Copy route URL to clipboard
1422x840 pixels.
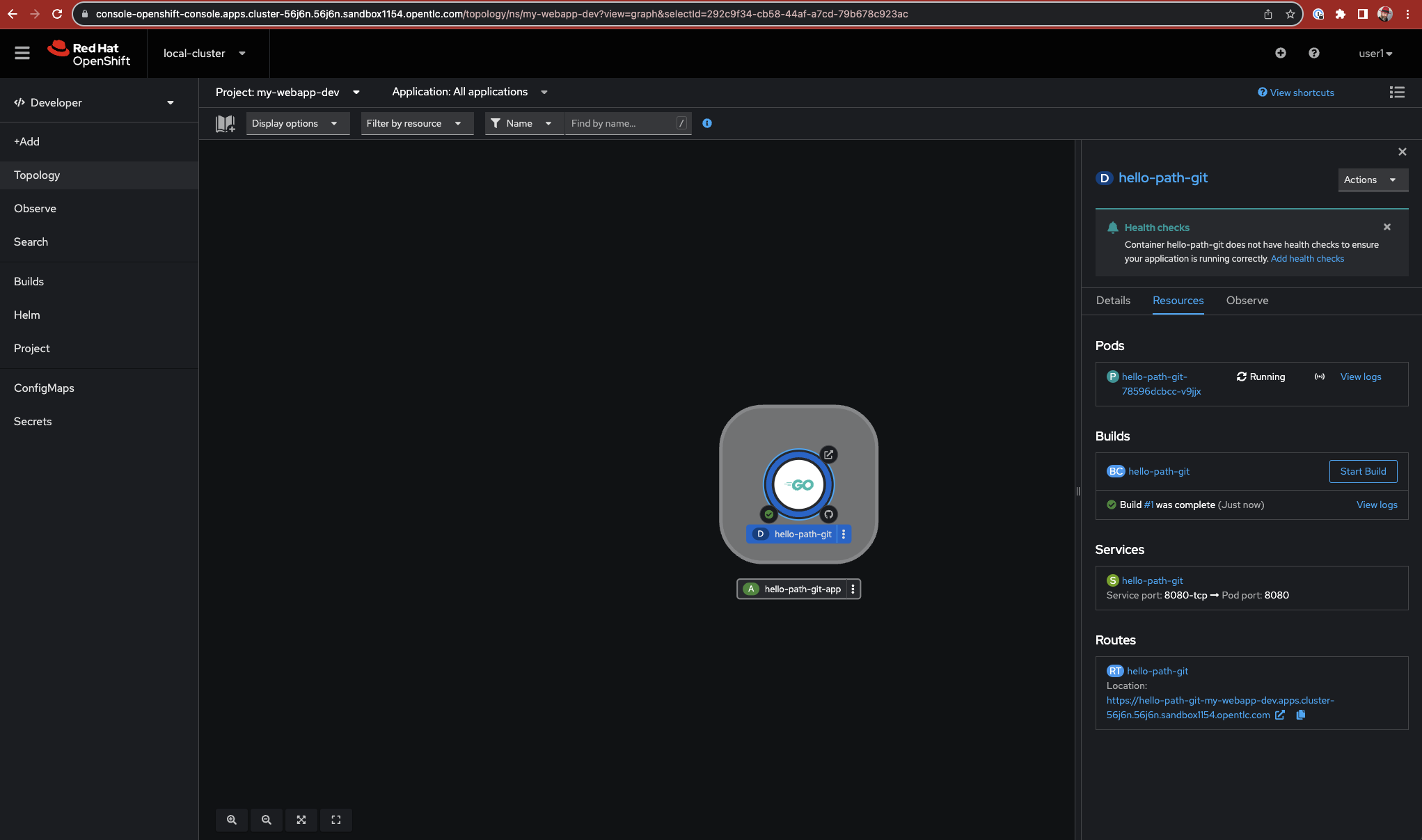click(x=1300, y=715)
